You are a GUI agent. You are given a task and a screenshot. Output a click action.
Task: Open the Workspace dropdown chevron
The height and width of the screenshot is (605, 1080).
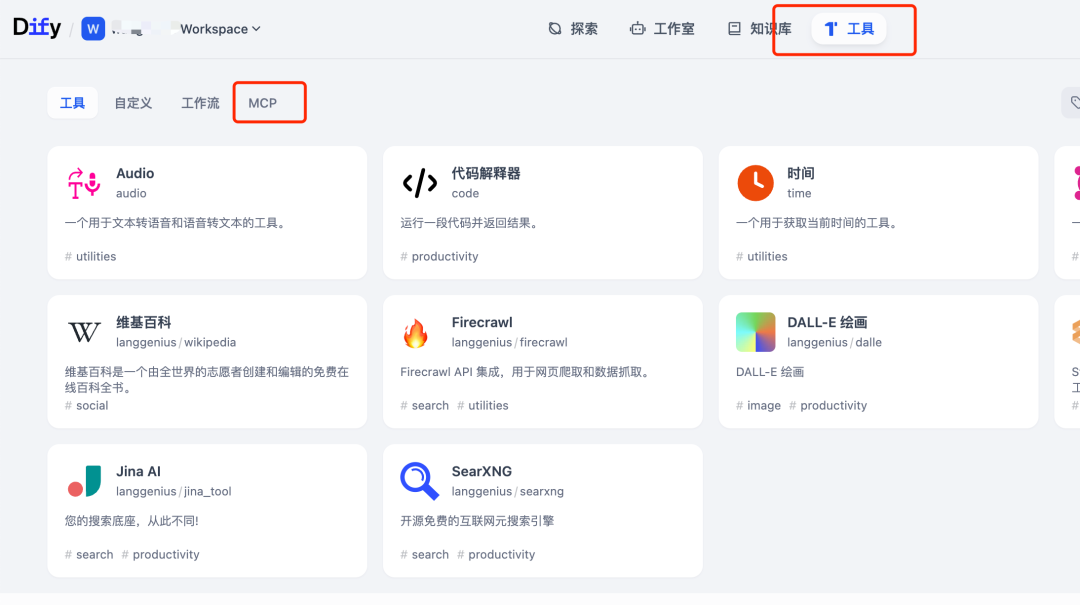[256, 29]
